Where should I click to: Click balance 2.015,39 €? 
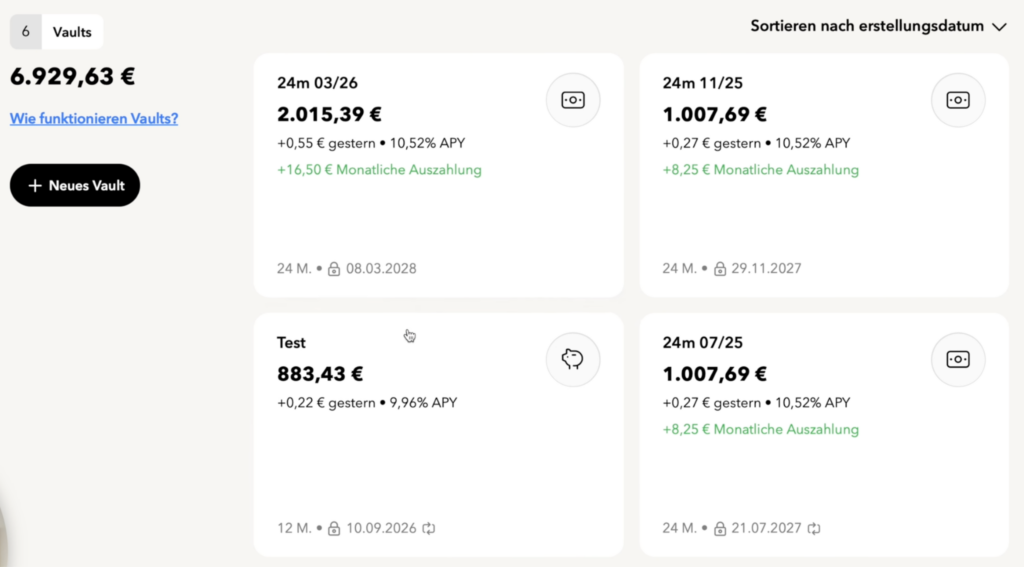tap(329, 114)
